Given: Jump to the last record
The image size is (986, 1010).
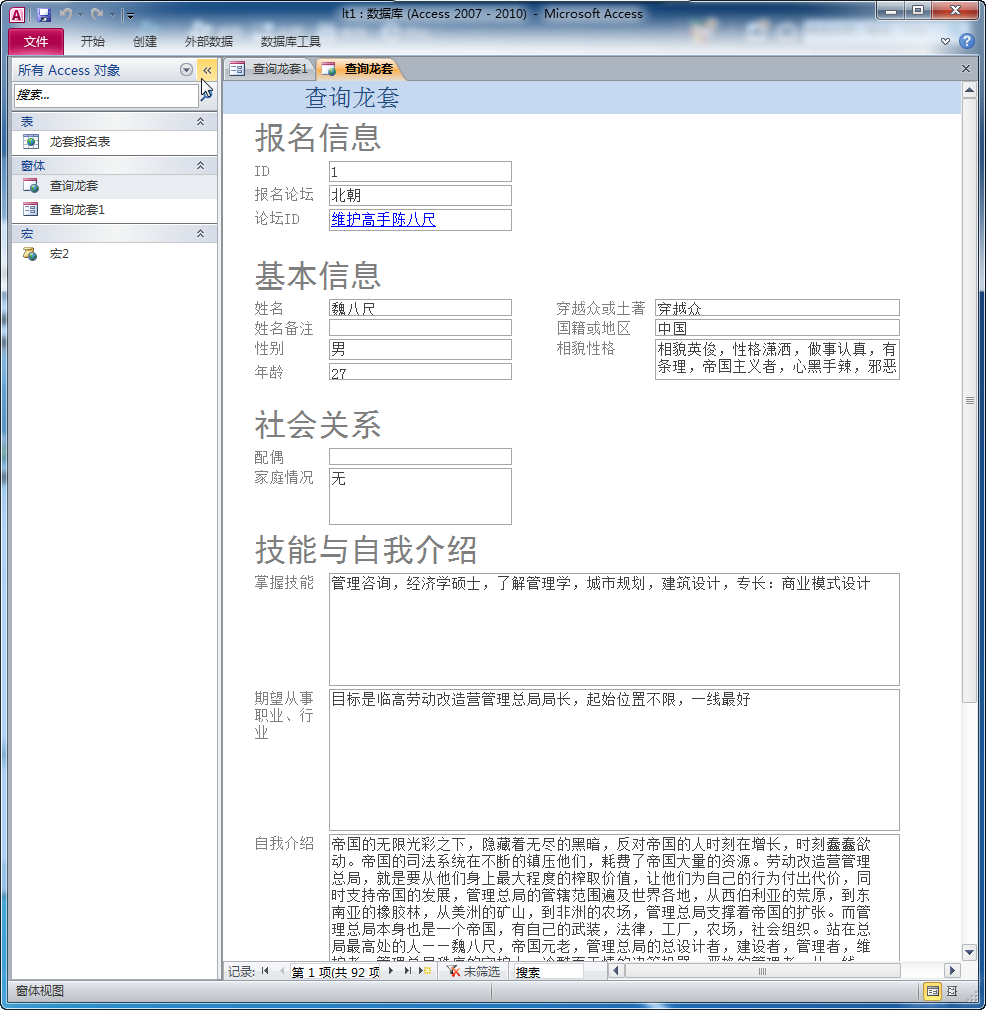Looking at the screenshot, I should (407, 971).
